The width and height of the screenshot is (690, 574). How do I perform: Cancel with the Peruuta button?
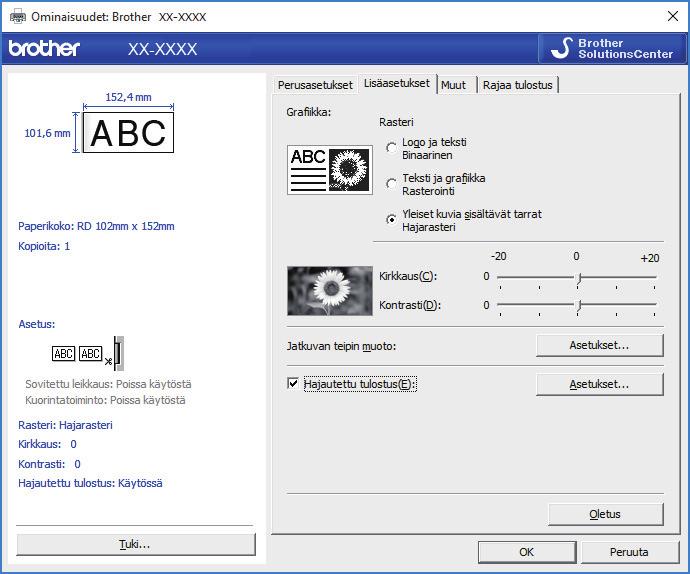point(629,552)
